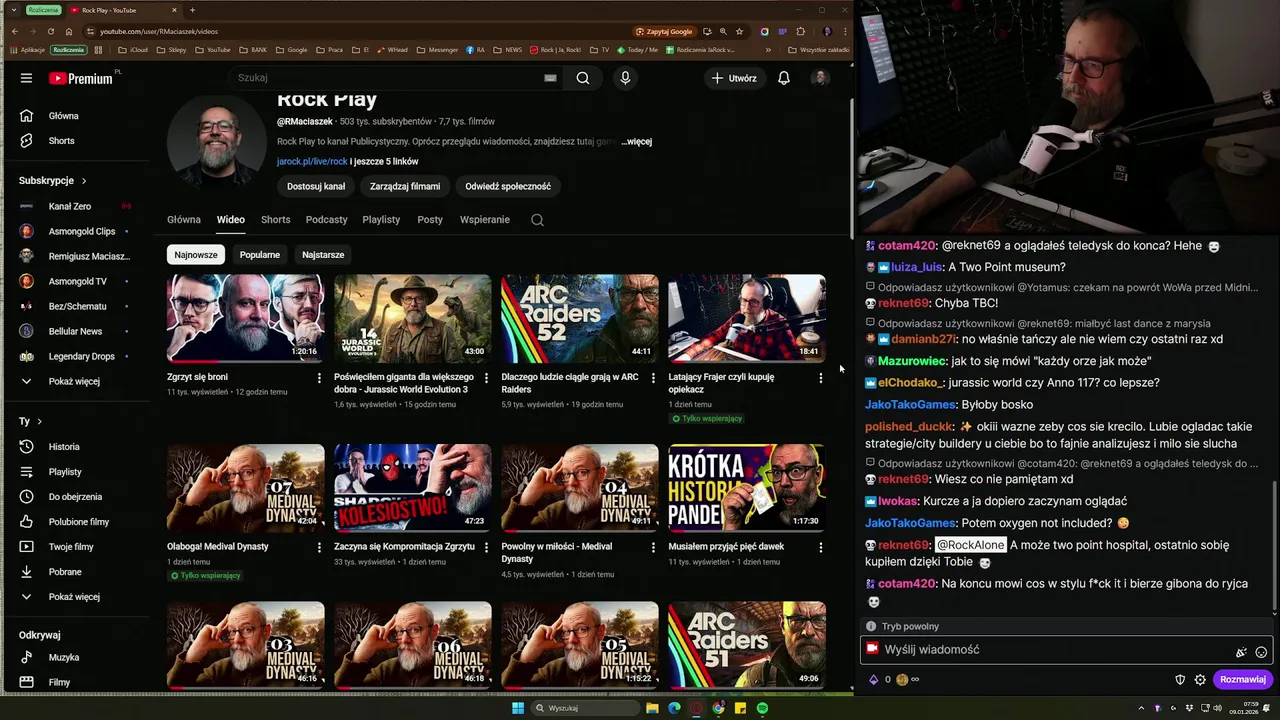Click 'Dostosuj kanał' button
Screen dimensions: 1280x720
click(x=316, y=186)
